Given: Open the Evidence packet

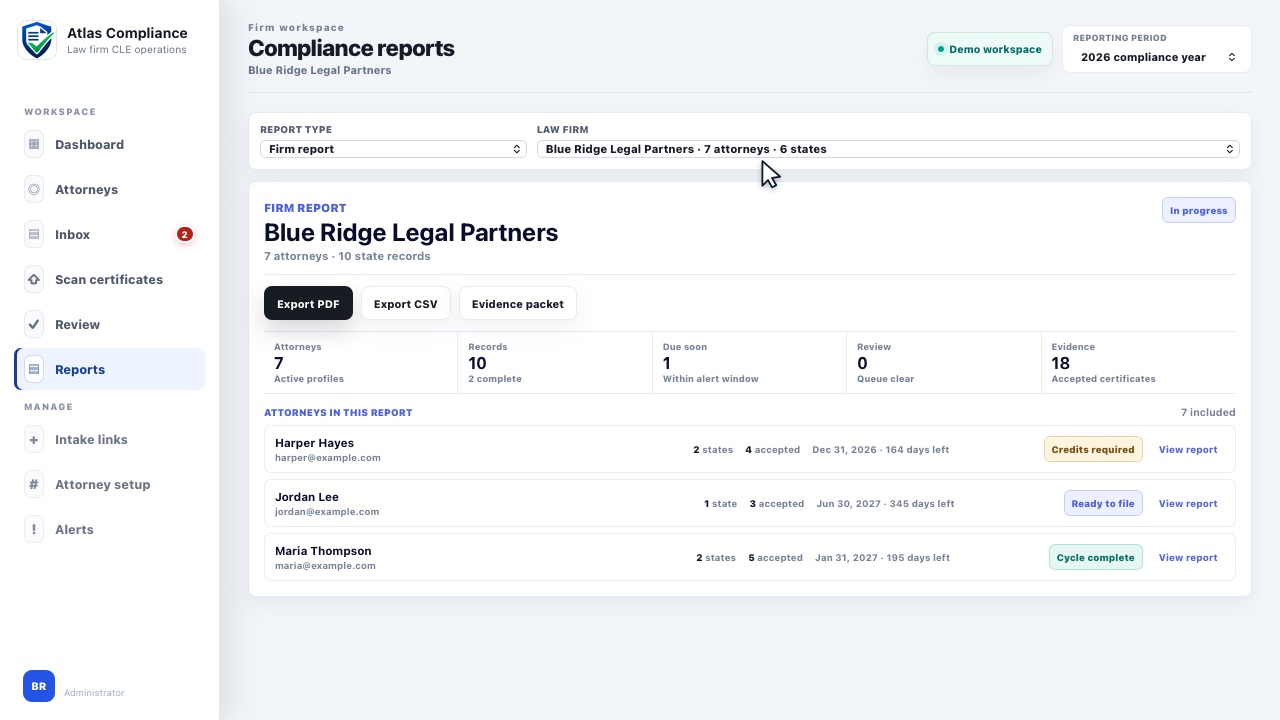Looking at the screenshot, I should coord(518,304).
